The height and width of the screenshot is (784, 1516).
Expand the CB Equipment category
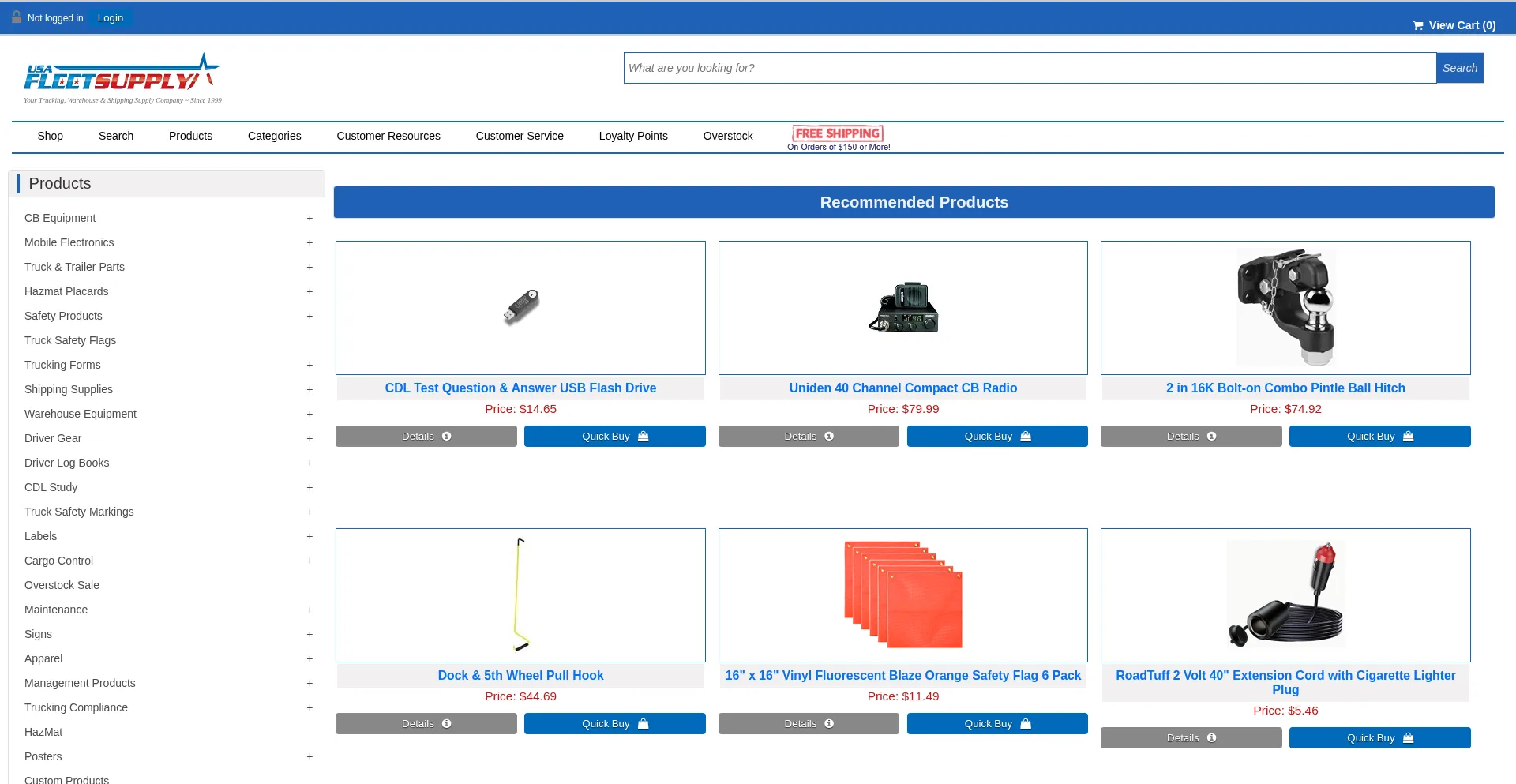(x=310, y=219)
